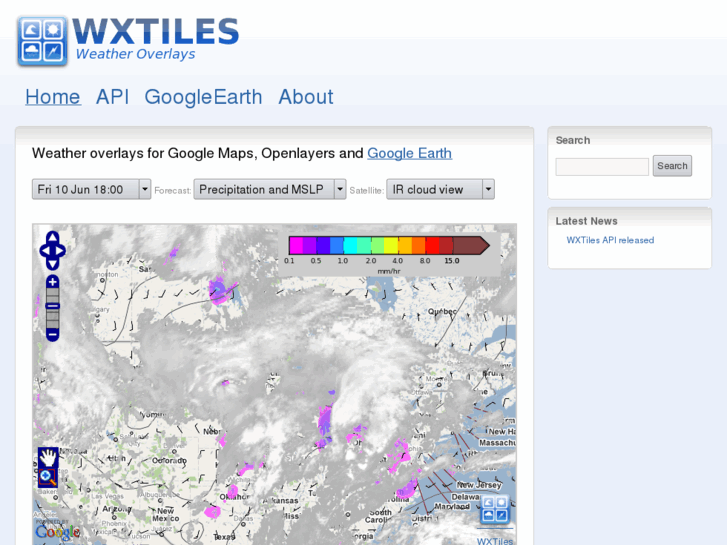Click the Search button
The width and height of the screenshot is (727, 545).
(672, 166)
